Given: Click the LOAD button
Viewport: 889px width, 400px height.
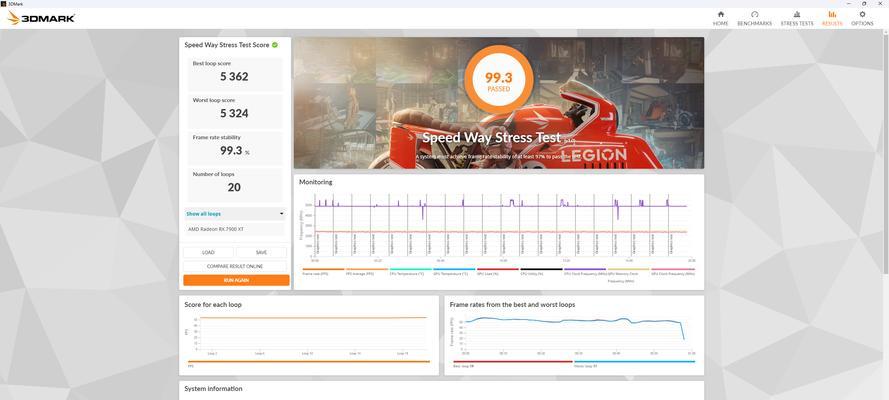Looking at the screenshot, I should click(x=208, y=253).
